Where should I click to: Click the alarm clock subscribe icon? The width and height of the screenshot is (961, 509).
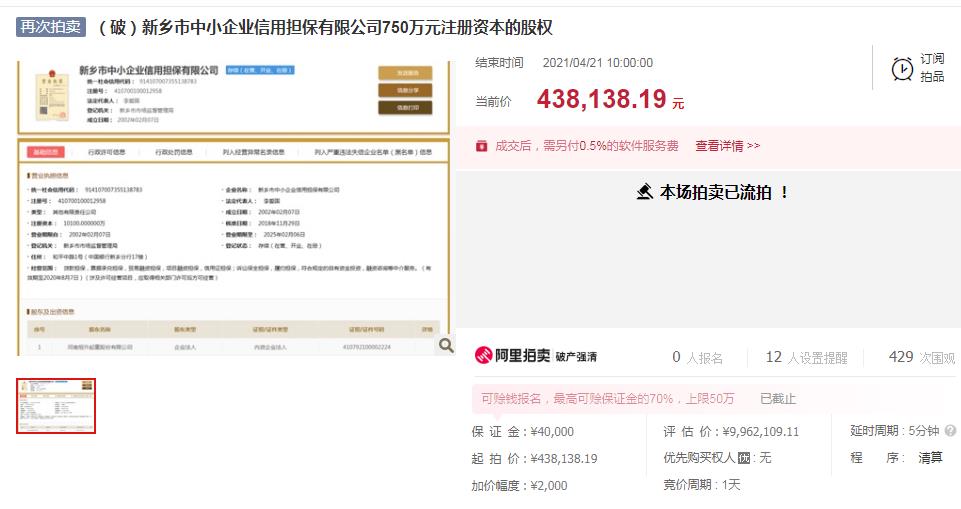point(902,68)
